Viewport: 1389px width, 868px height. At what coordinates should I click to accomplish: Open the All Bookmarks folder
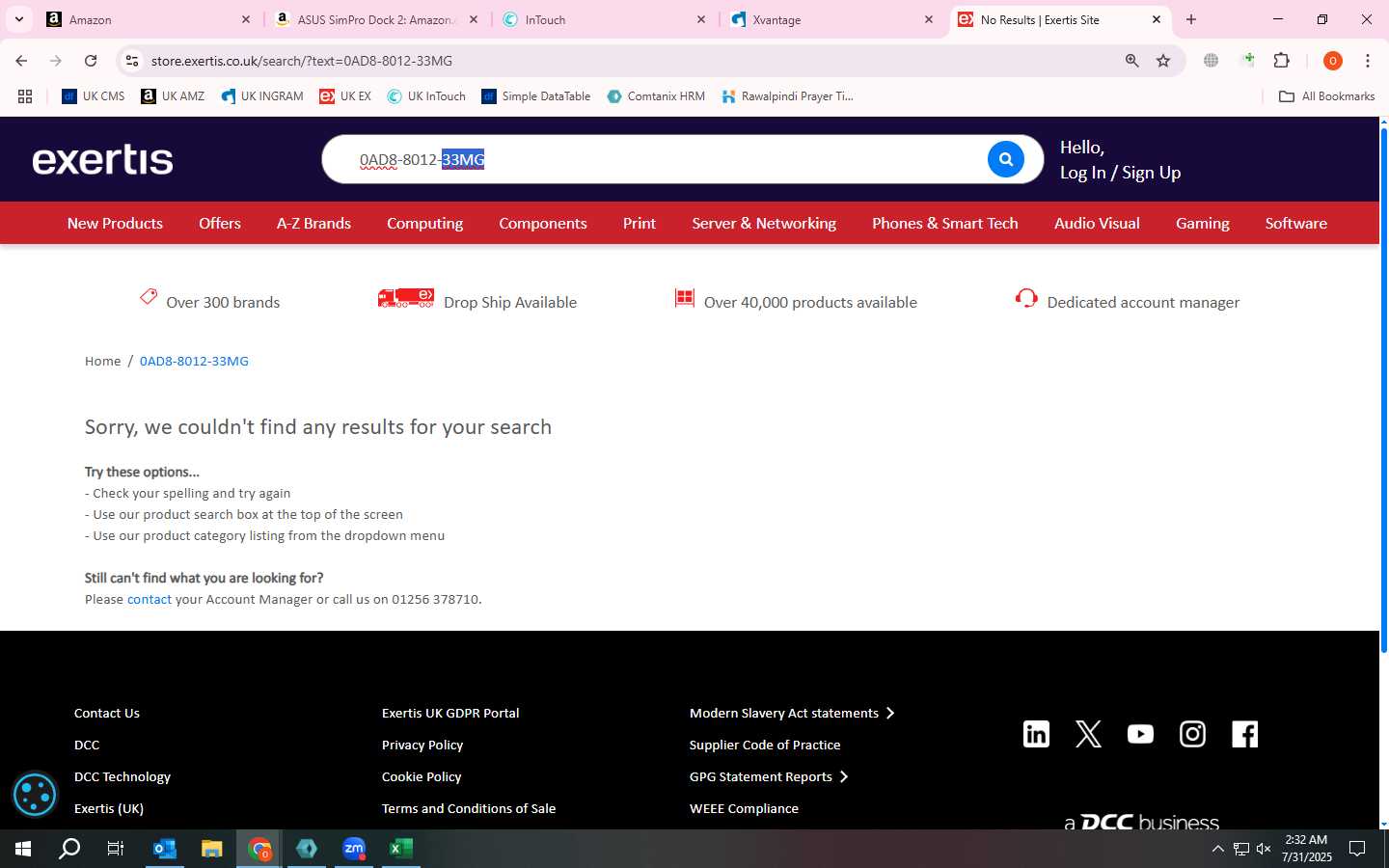[1326, 96]
